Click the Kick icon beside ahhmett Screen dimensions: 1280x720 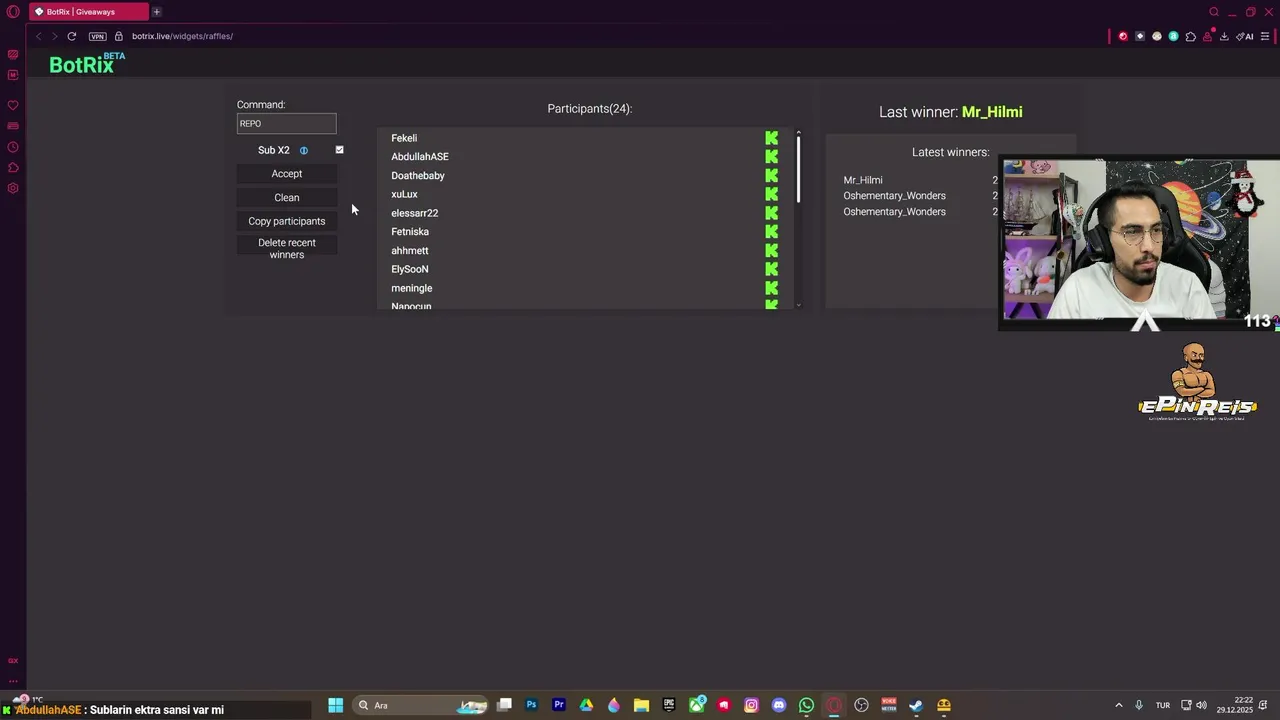pyautogui.click(x=771, y=251)
